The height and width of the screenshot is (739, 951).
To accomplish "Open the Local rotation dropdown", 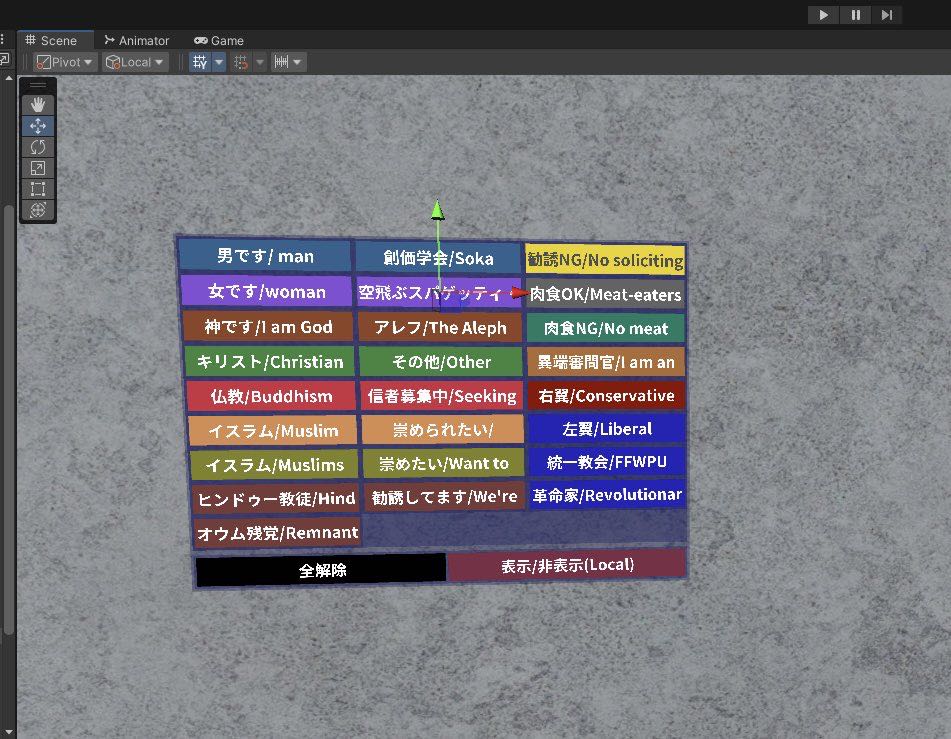I will [x=134, y=62].
